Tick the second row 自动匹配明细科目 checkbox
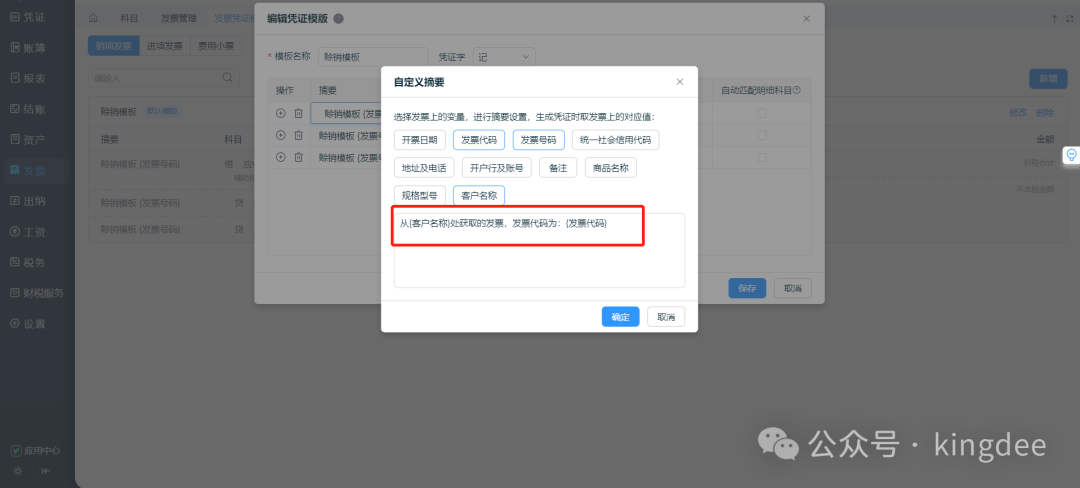Image resolution: width=1080 pixels, height=488 pixels. pos(762,135)
